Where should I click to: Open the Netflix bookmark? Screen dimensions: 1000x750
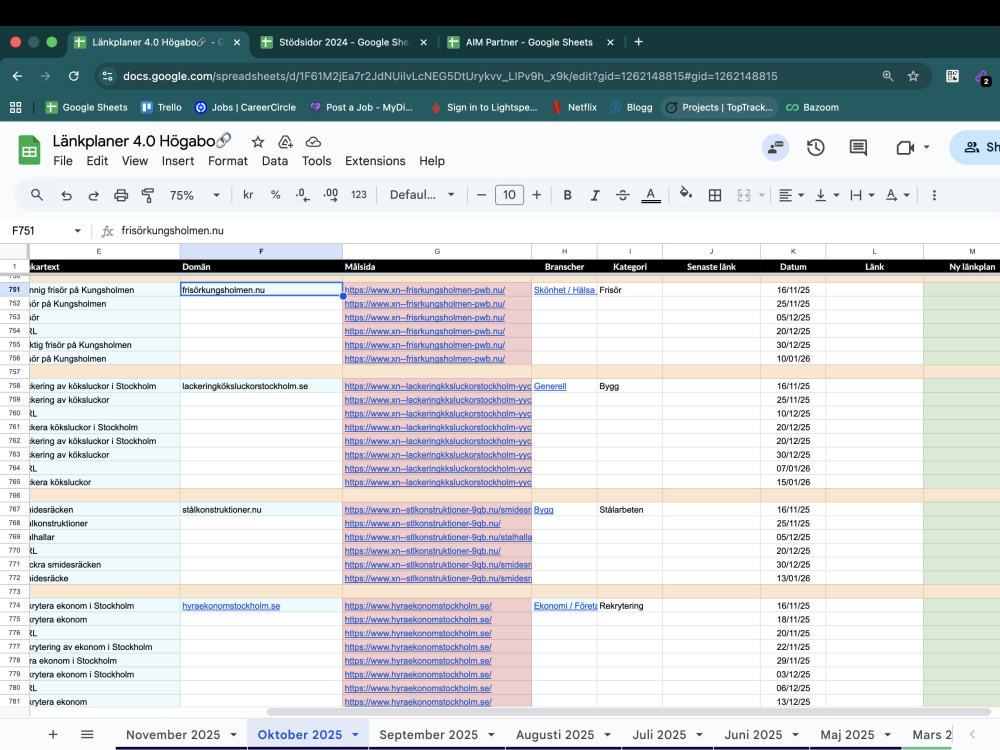point(574,107)
